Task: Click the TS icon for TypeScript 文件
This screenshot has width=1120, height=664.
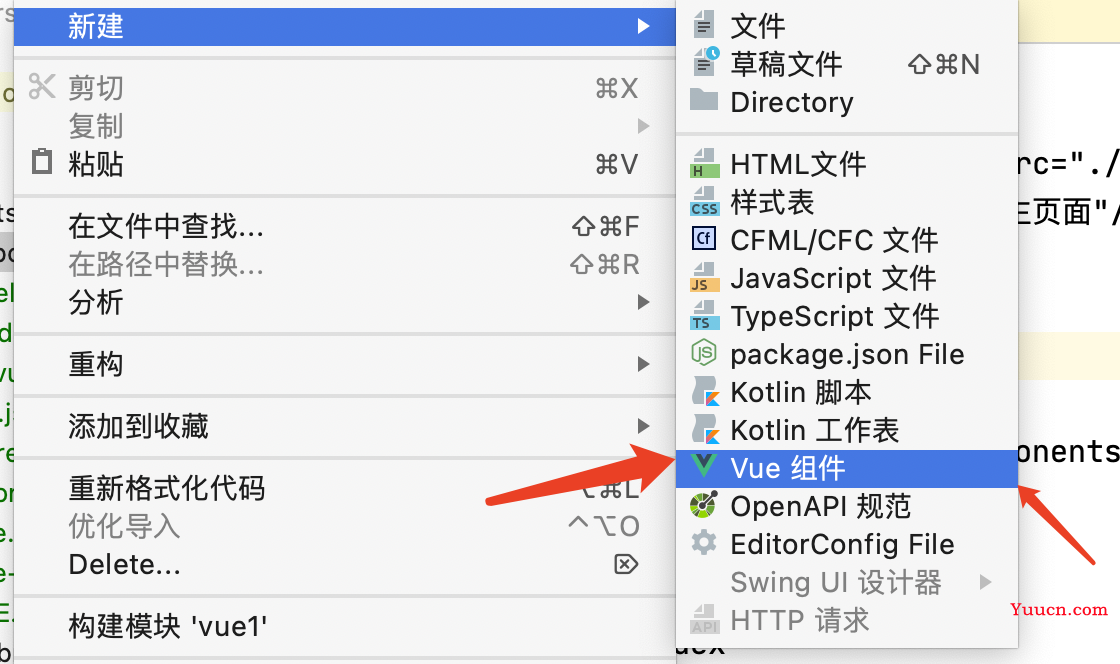Action: tap(704, 316)
